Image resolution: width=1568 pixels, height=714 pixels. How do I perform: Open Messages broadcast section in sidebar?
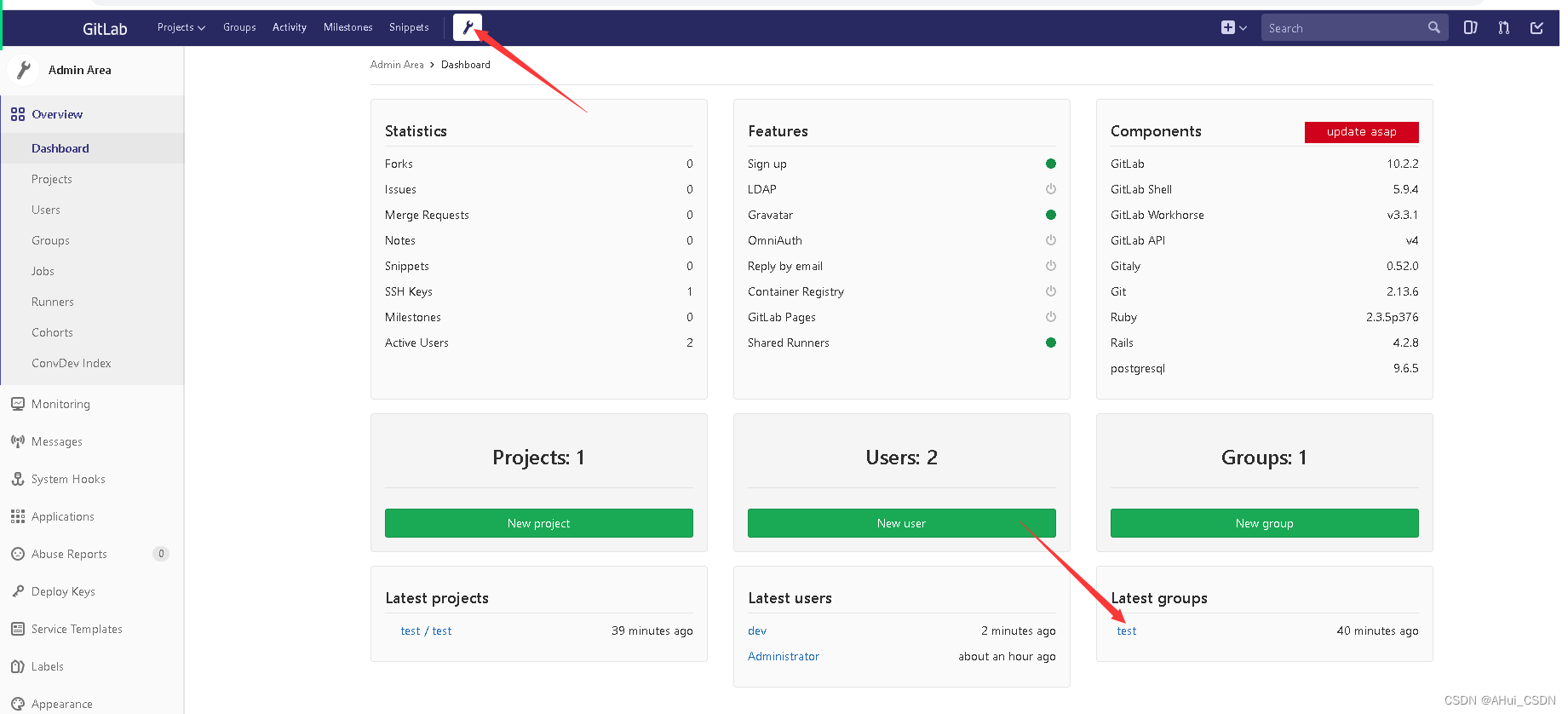(57, 441)
